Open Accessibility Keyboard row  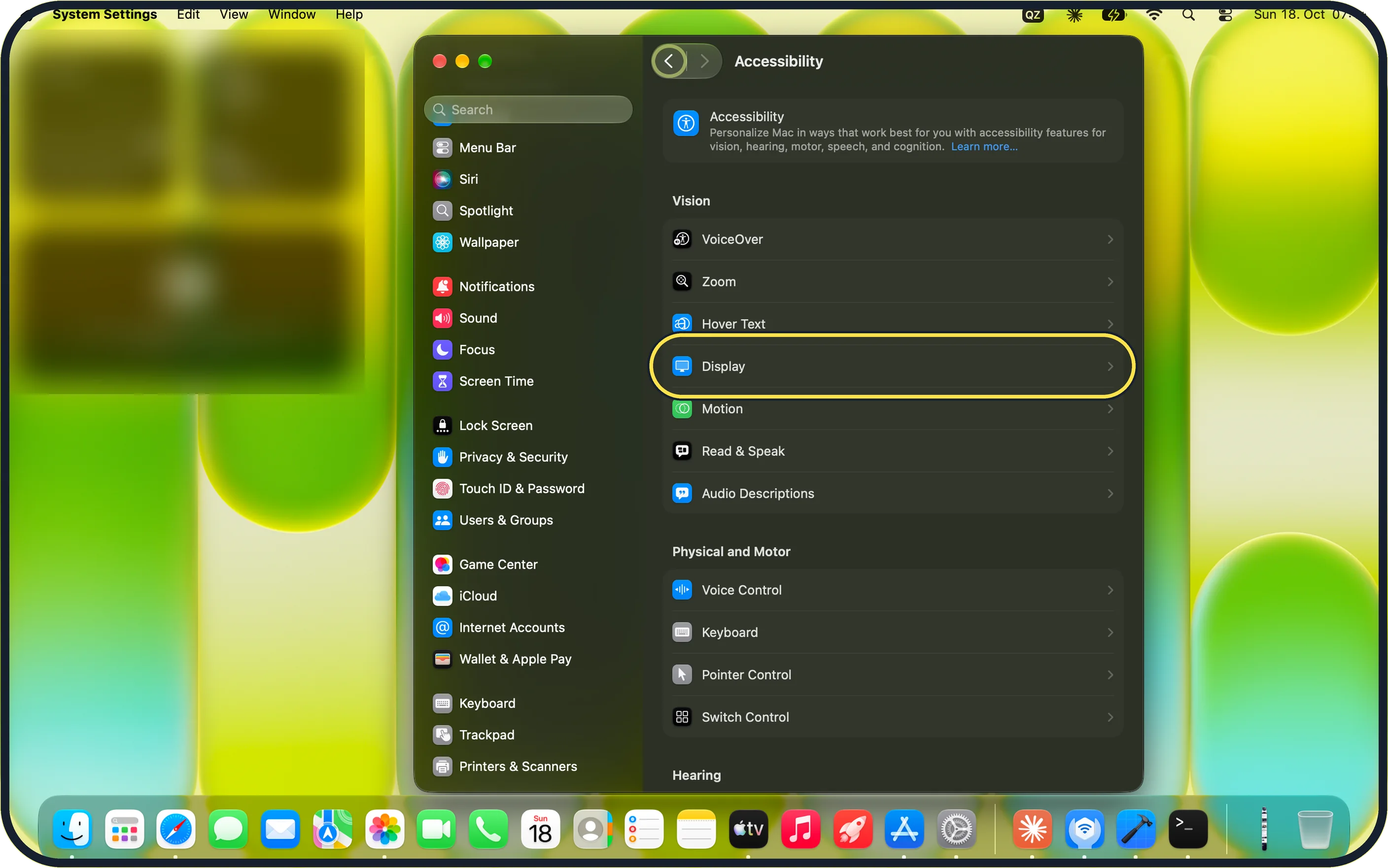[x=893, y=633]
